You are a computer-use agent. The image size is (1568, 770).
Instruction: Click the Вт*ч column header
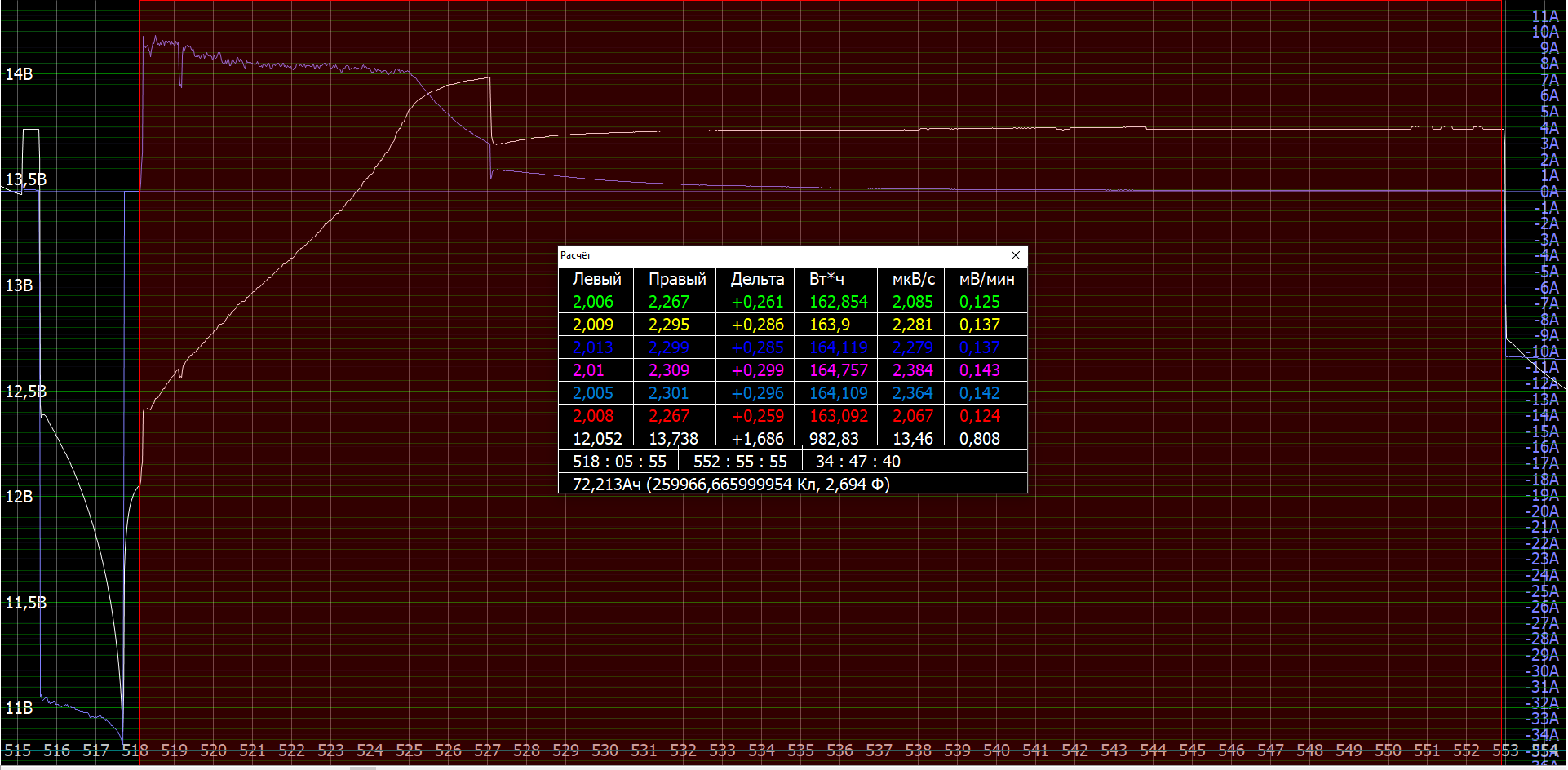[826, 279]
